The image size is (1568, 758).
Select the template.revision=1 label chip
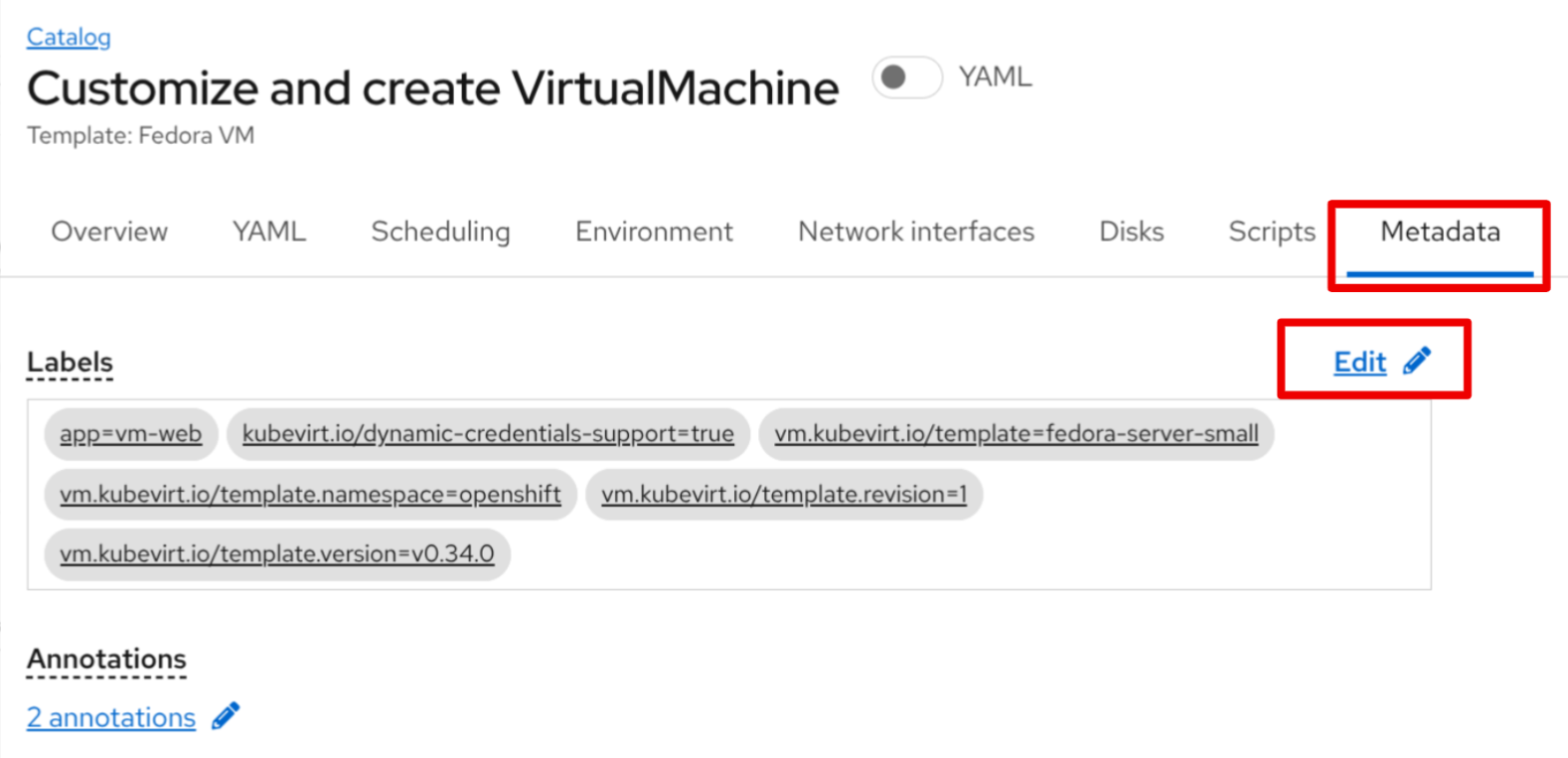[x=783, y=495]
